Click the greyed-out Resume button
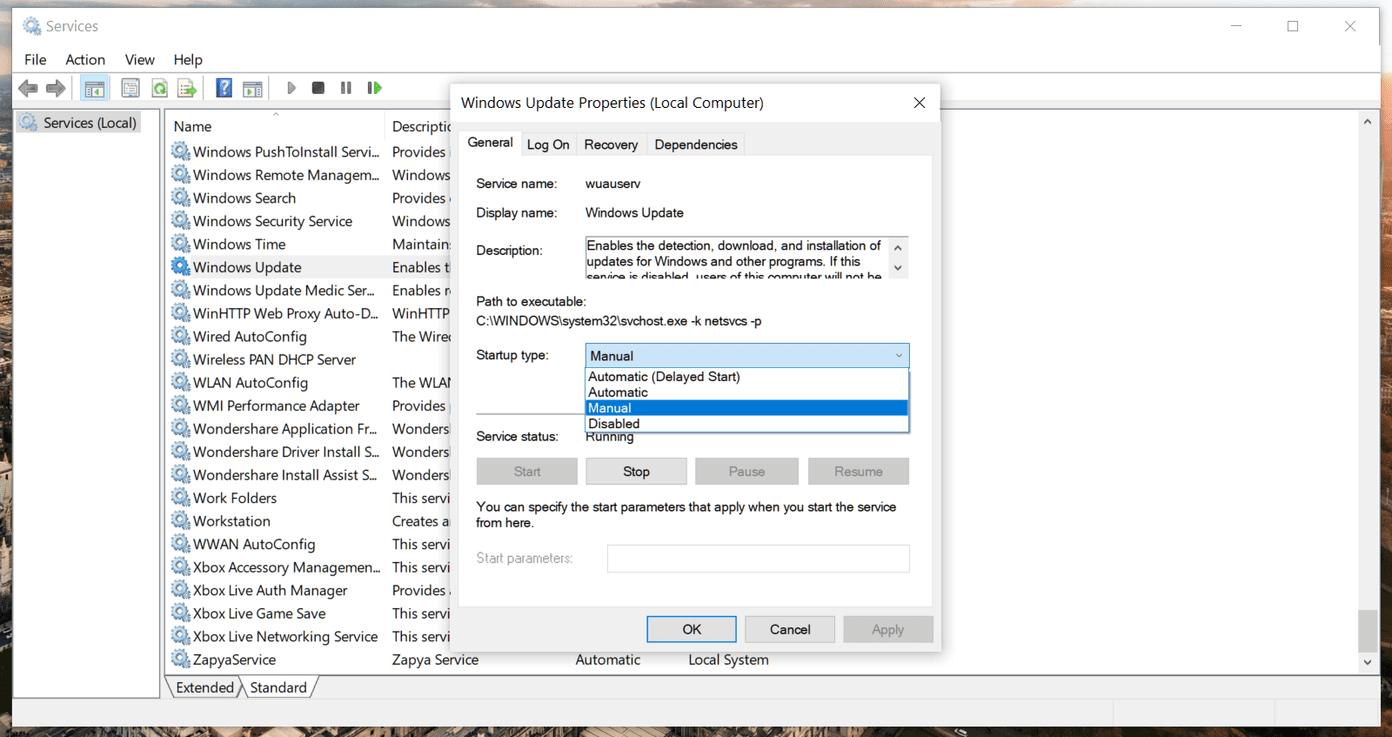 [x=859, y=471]
